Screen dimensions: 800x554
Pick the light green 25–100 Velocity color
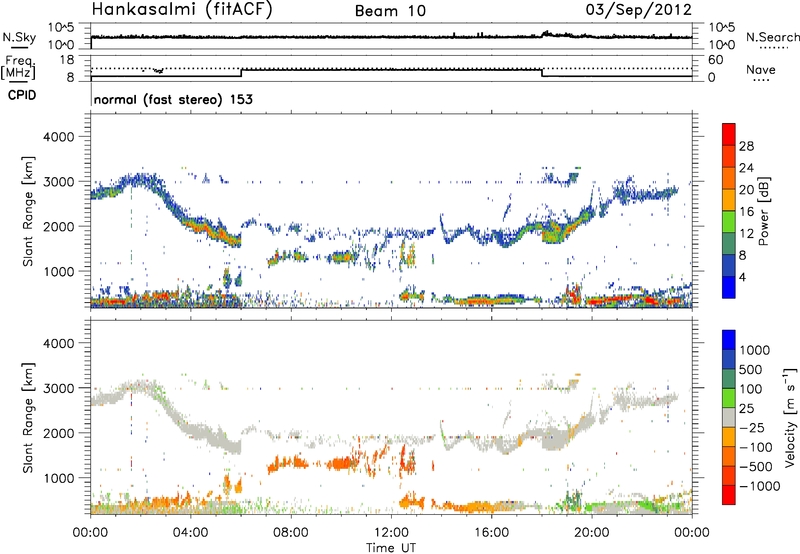click(x=729, y=398)
